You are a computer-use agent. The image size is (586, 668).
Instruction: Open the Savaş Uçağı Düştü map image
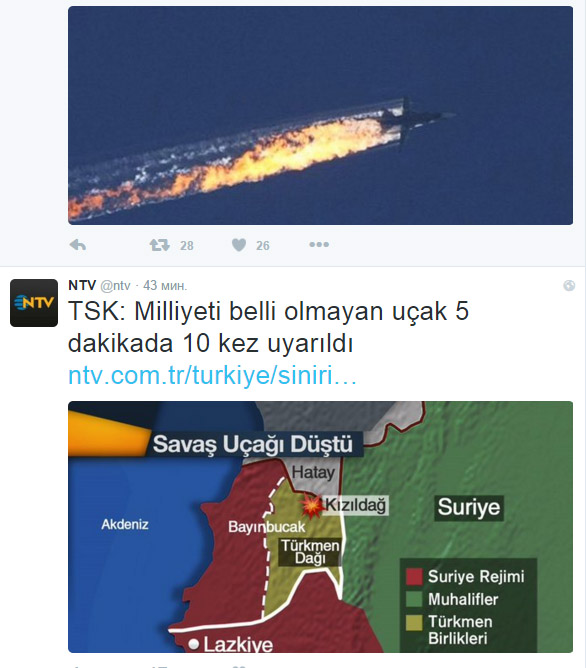coord(320,527)
